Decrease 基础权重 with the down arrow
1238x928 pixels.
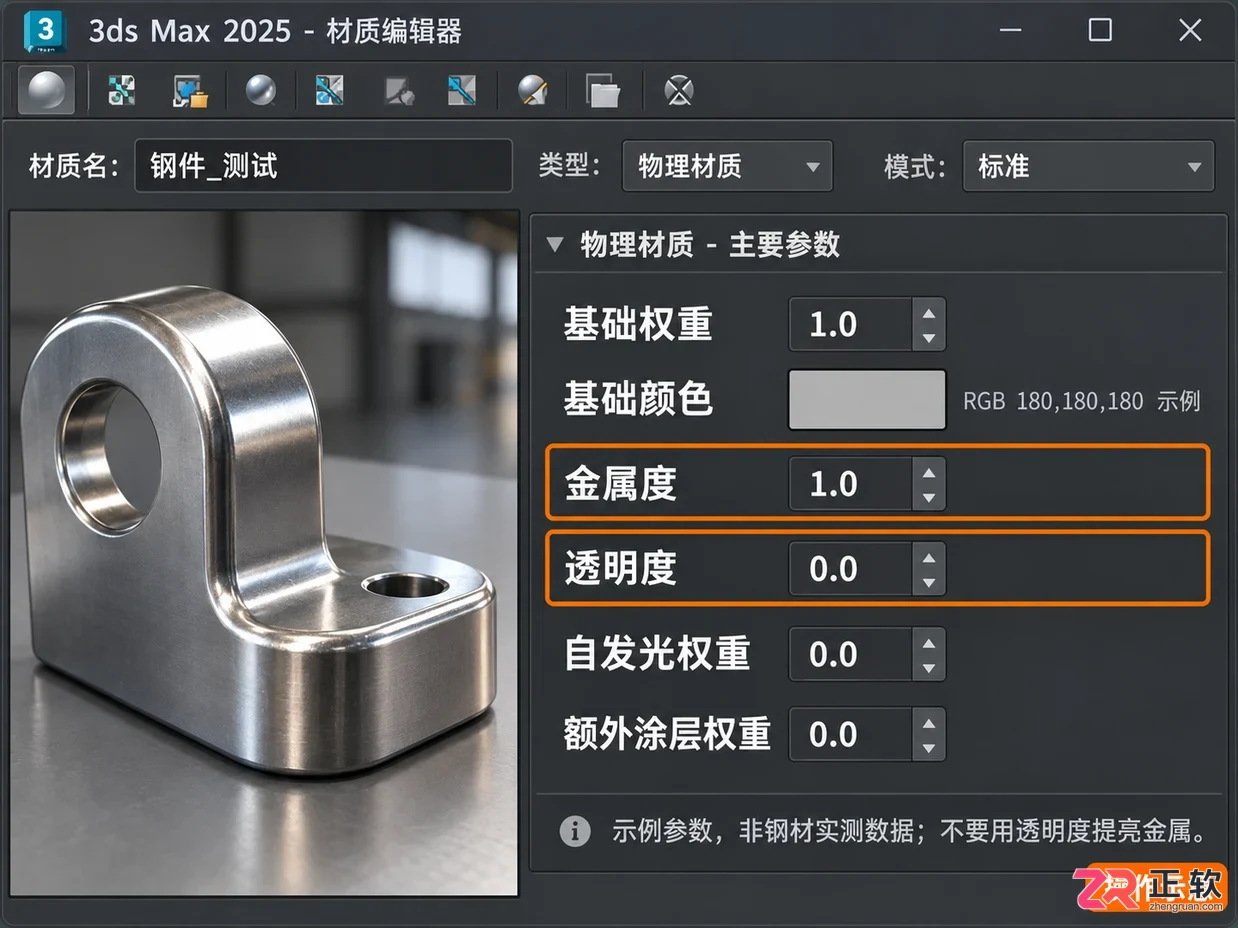pyautogui.click(x=929, y=338)
